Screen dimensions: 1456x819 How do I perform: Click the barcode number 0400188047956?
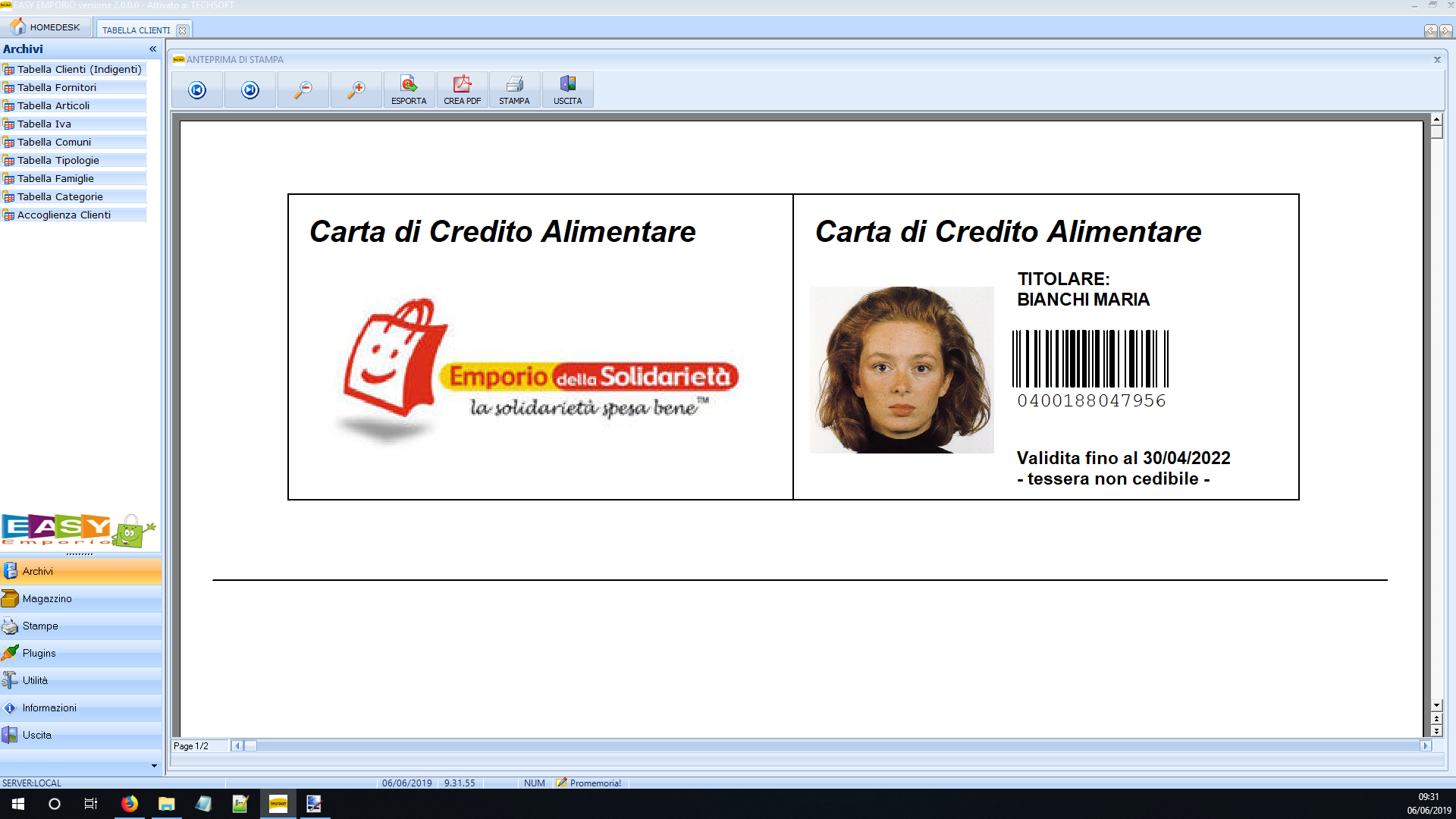click(1091, 400)
